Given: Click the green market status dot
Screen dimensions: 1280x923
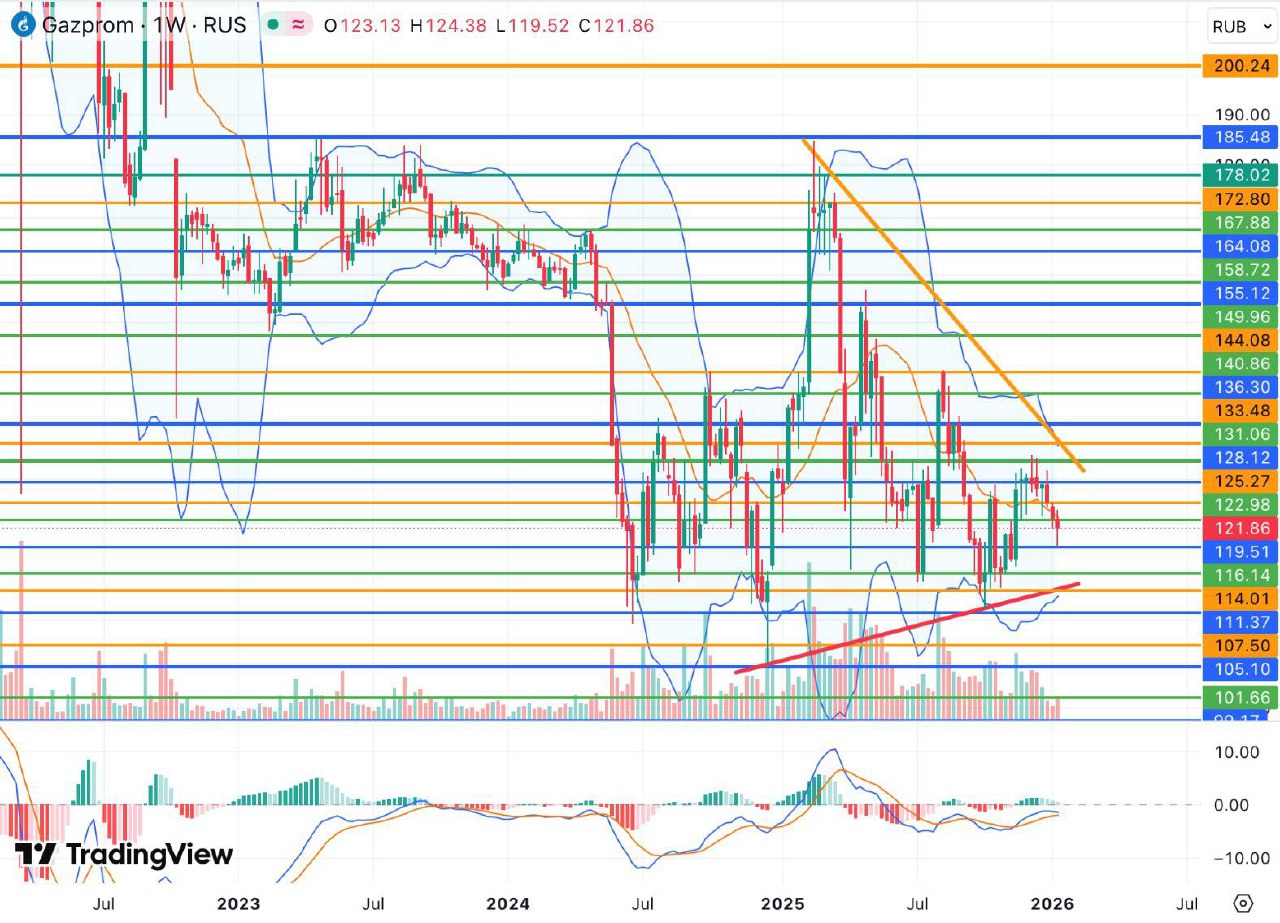Looking at the screenshot, I should point(271,26).
